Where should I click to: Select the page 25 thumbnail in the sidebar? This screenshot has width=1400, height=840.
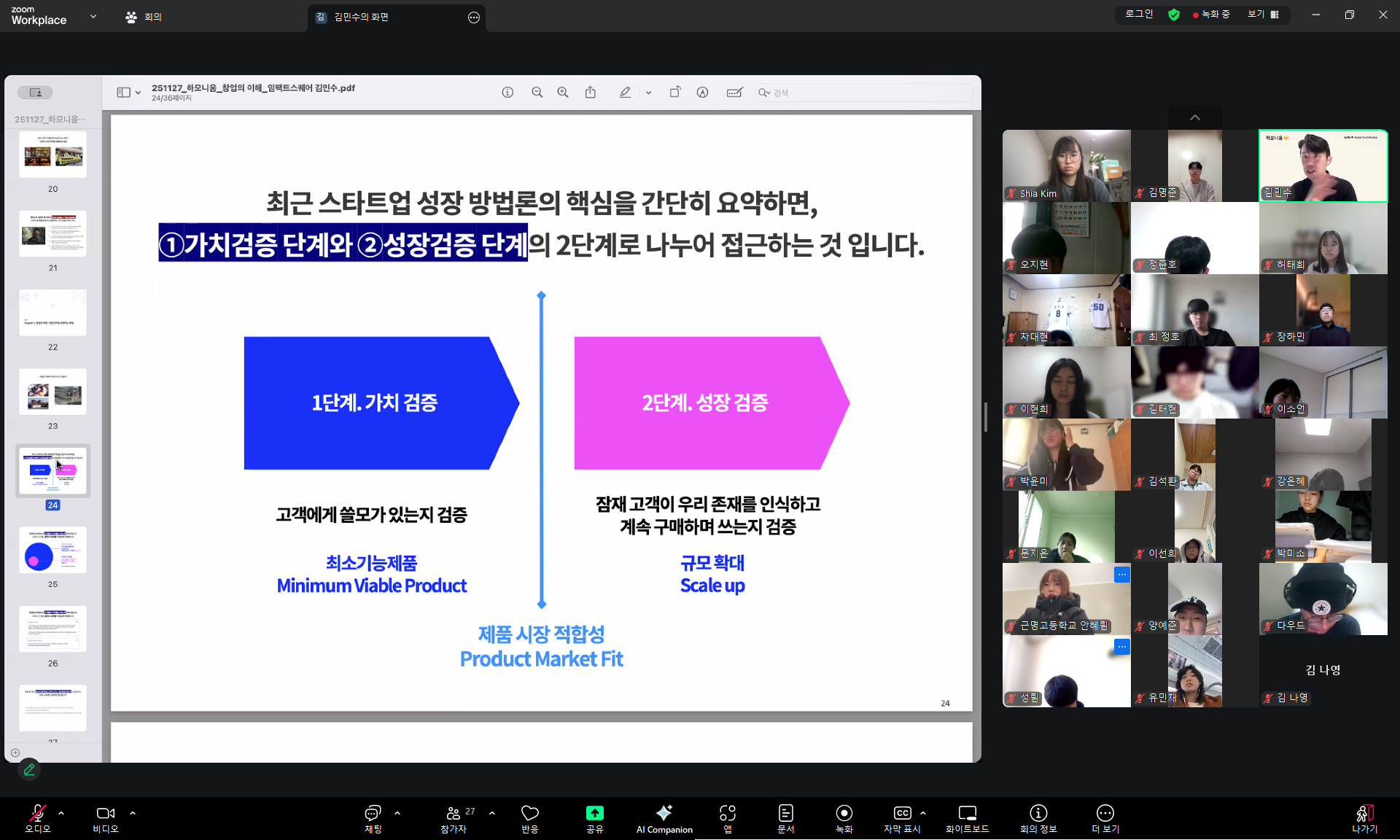(52, 550)
